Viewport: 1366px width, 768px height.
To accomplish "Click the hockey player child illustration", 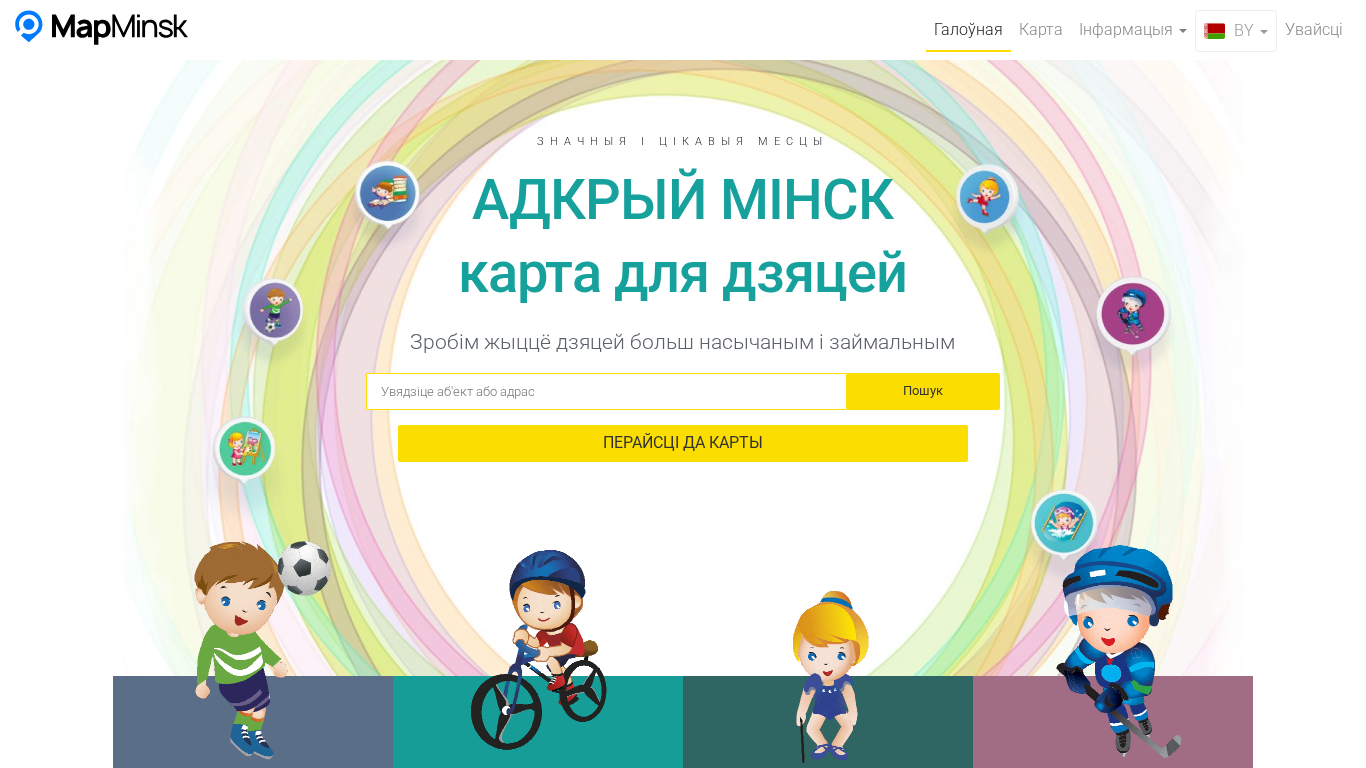I will tap(1118, 650).
